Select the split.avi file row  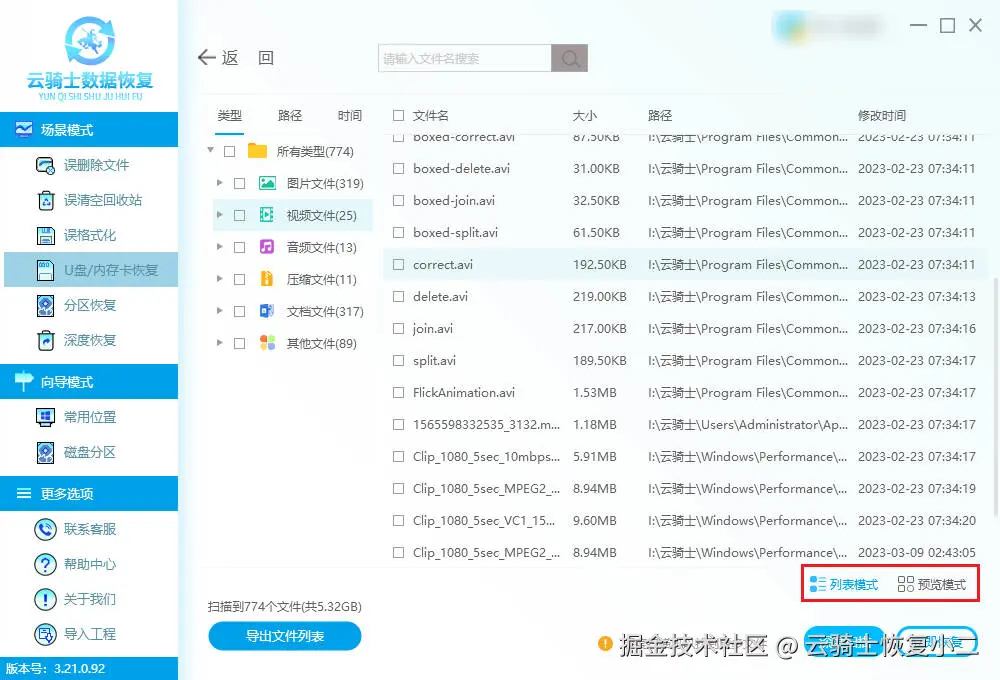coord(684,360)
